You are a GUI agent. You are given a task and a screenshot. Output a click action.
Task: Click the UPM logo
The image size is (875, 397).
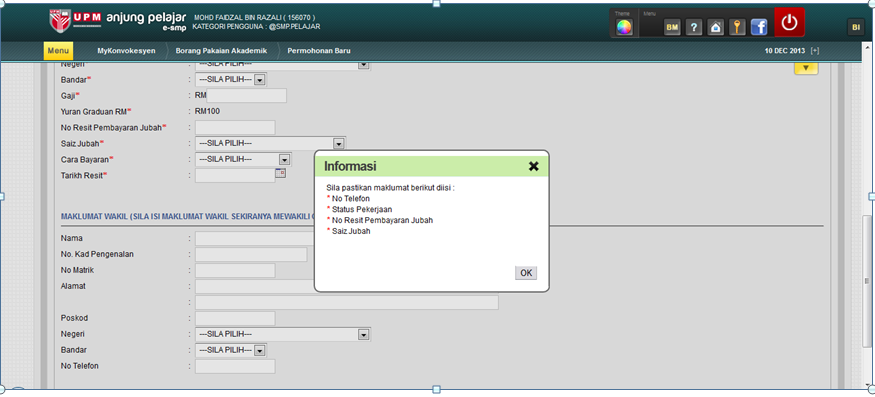[75, 20]
